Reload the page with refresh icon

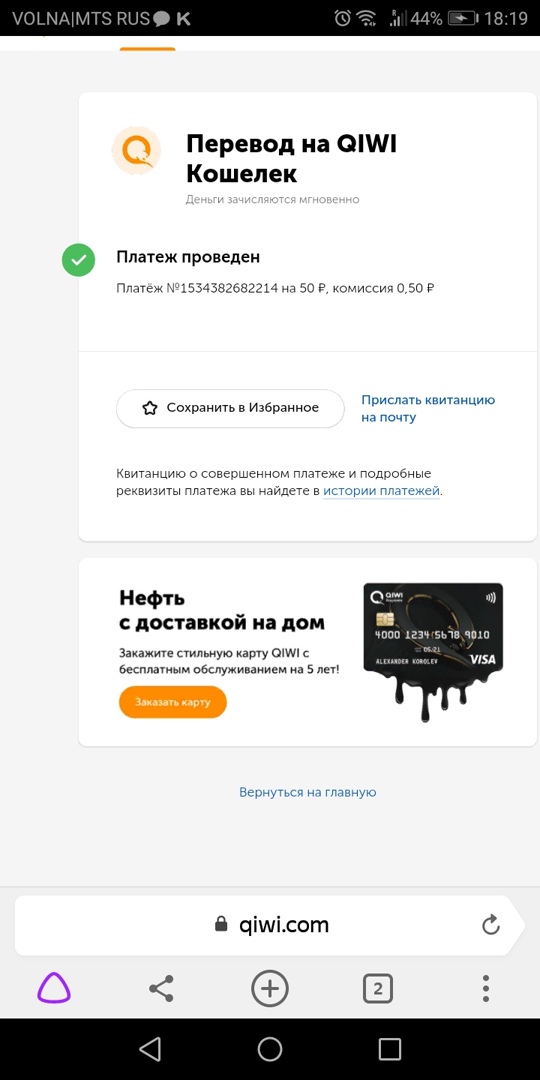490,924
